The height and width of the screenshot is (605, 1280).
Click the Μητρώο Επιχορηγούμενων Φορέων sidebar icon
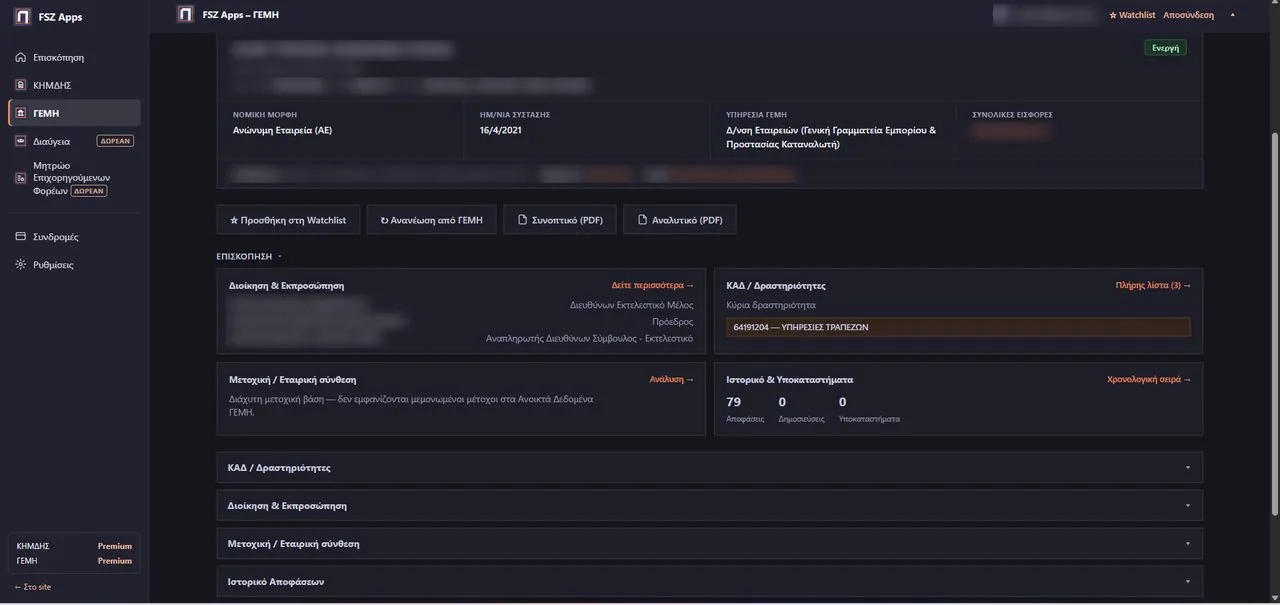coord(21,177)
